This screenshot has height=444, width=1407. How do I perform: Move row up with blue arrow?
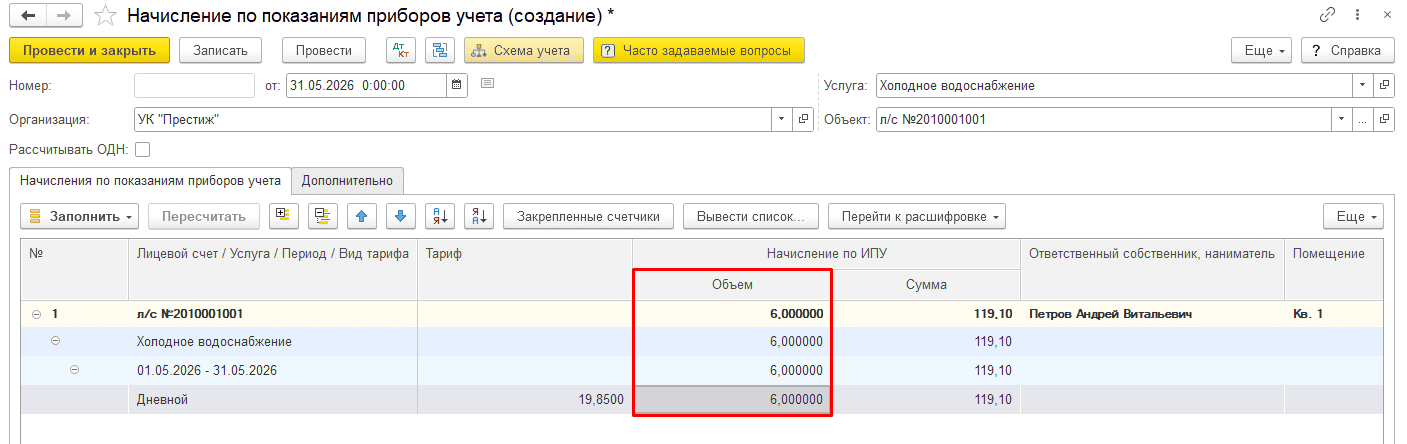tap(362, 216)
